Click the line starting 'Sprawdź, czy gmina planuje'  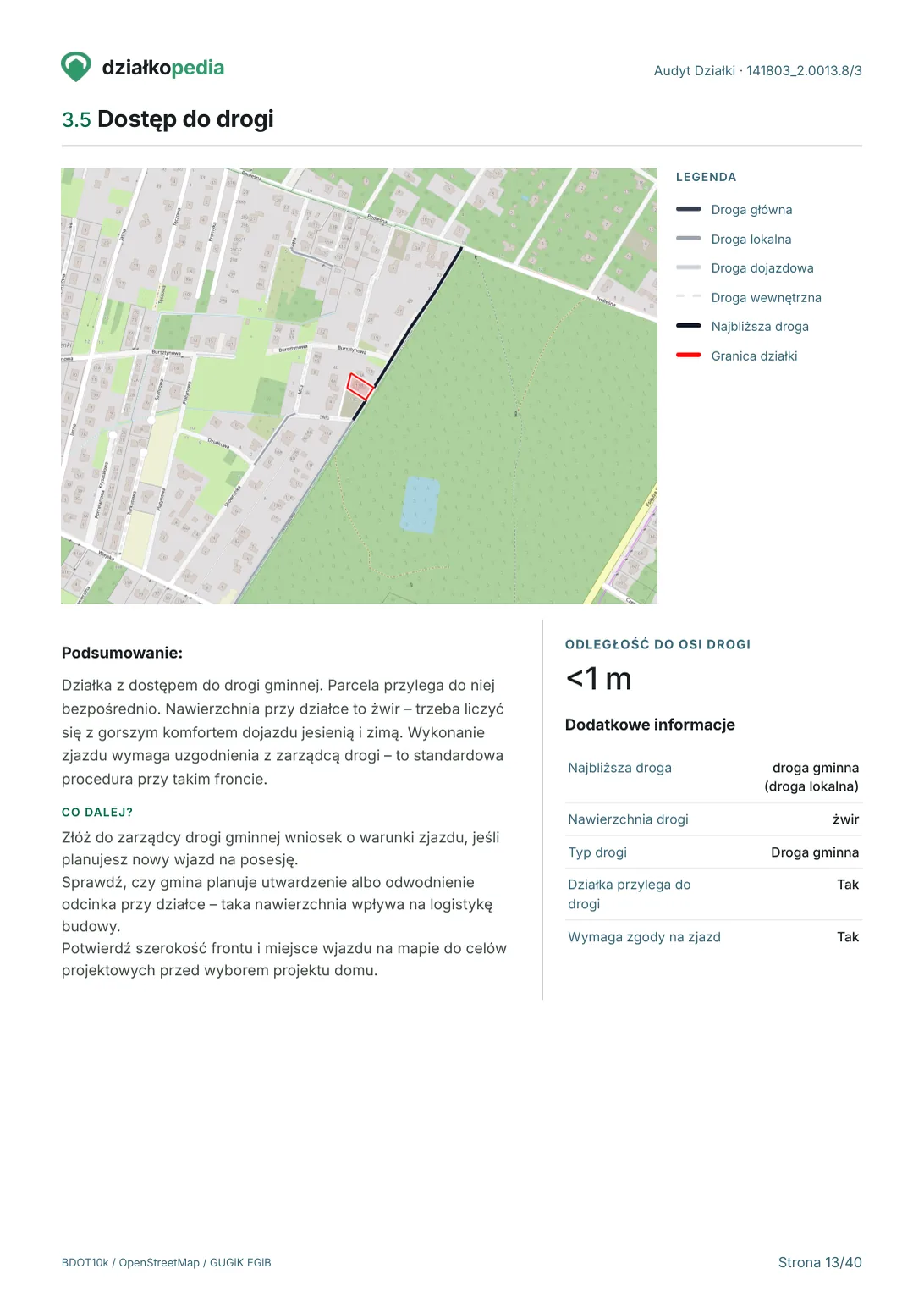click(277, 904)
